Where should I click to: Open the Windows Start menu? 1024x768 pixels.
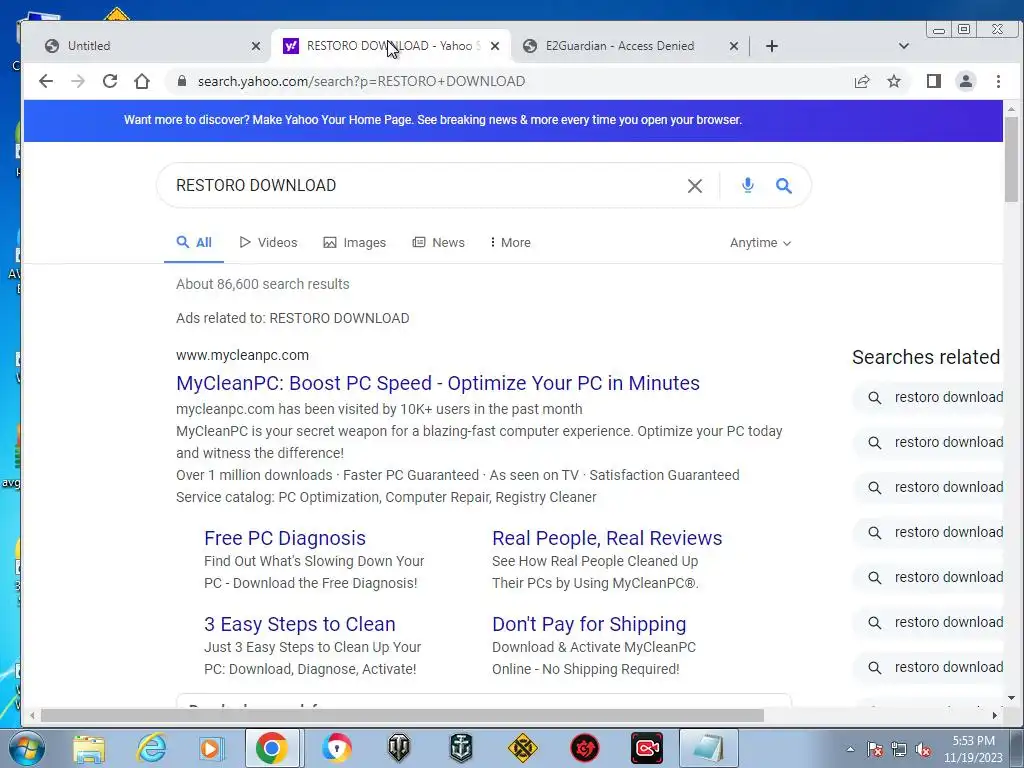[25, 748]
